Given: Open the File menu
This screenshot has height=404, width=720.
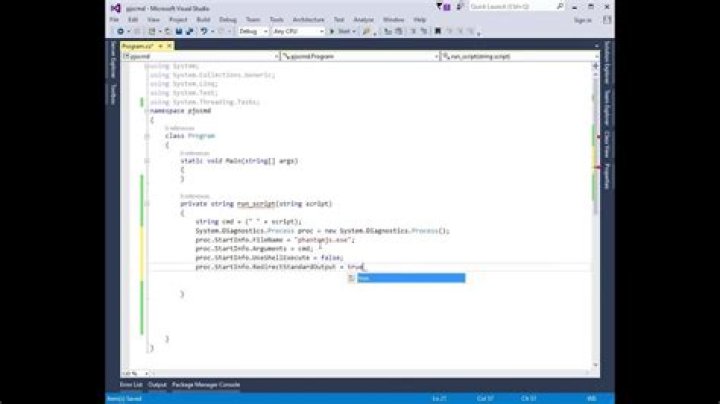Looking at the screenshot, I should [x=114, y=20].
